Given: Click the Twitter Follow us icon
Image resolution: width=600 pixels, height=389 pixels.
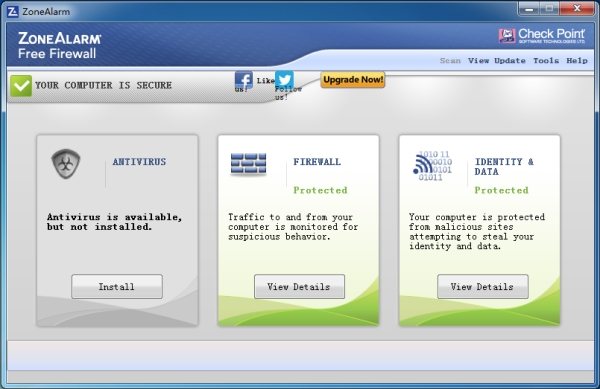Looking at the screenshot, I should 284,80.
